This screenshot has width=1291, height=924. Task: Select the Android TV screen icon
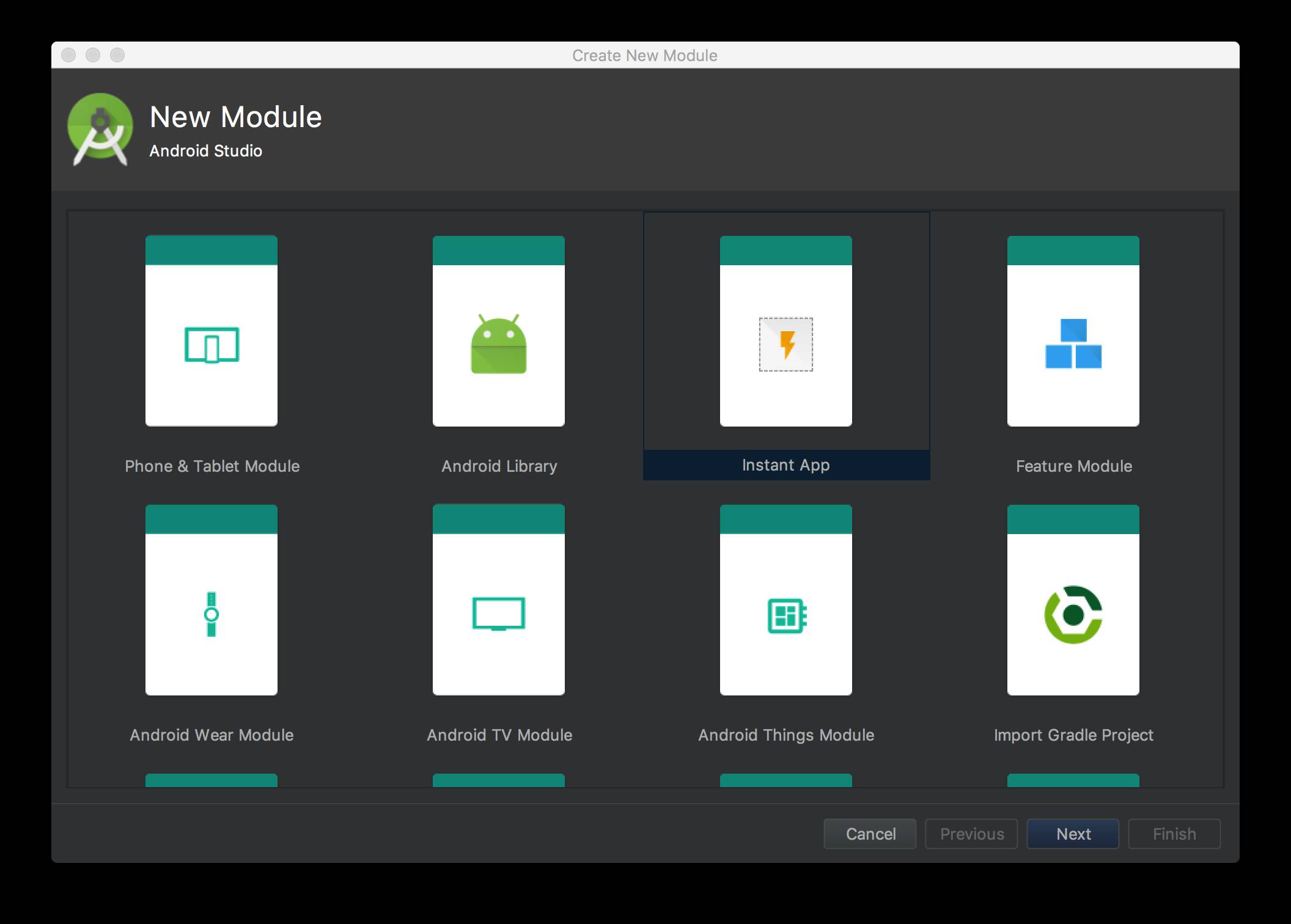499,614
